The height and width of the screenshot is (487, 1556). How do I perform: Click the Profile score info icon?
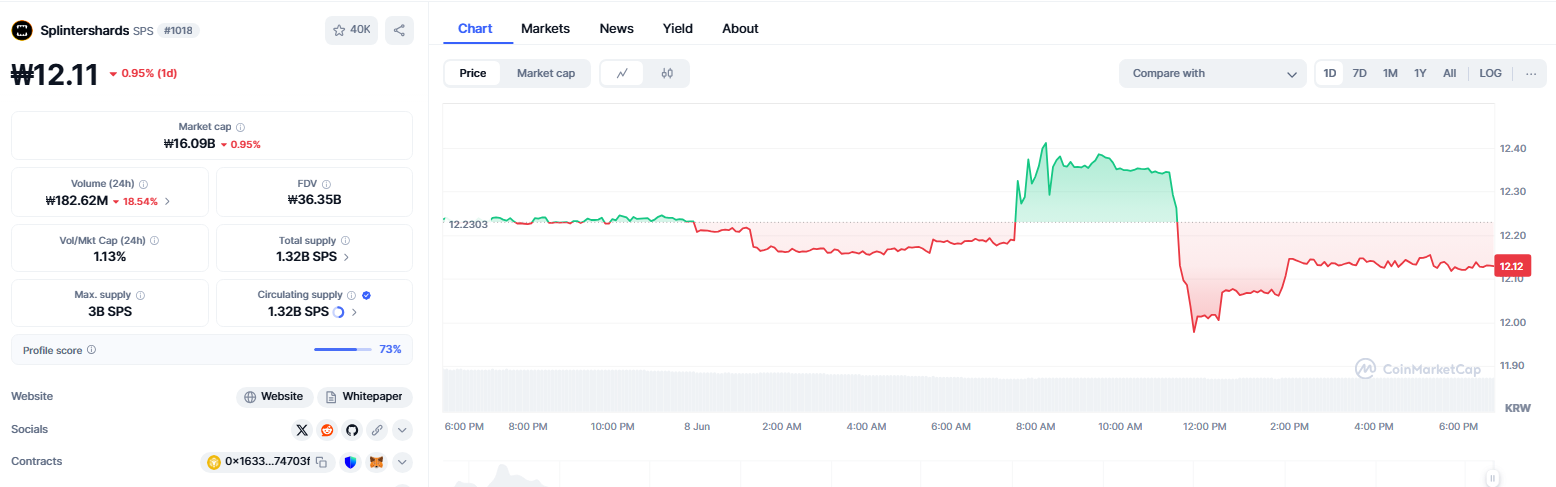pyautogui.click(x=91, y=350)
